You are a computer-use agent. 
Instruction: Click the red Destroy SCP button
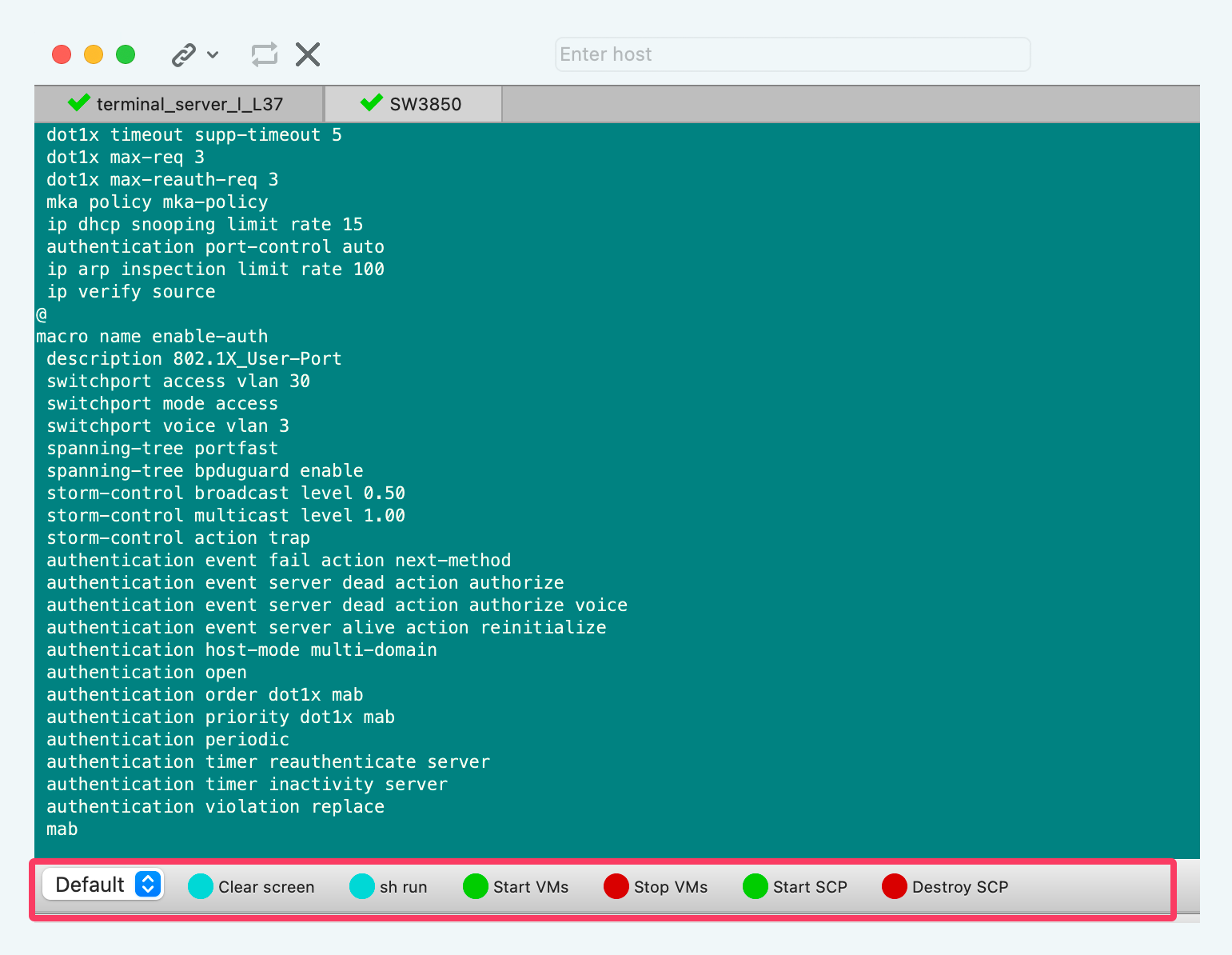tap(945, 887)
